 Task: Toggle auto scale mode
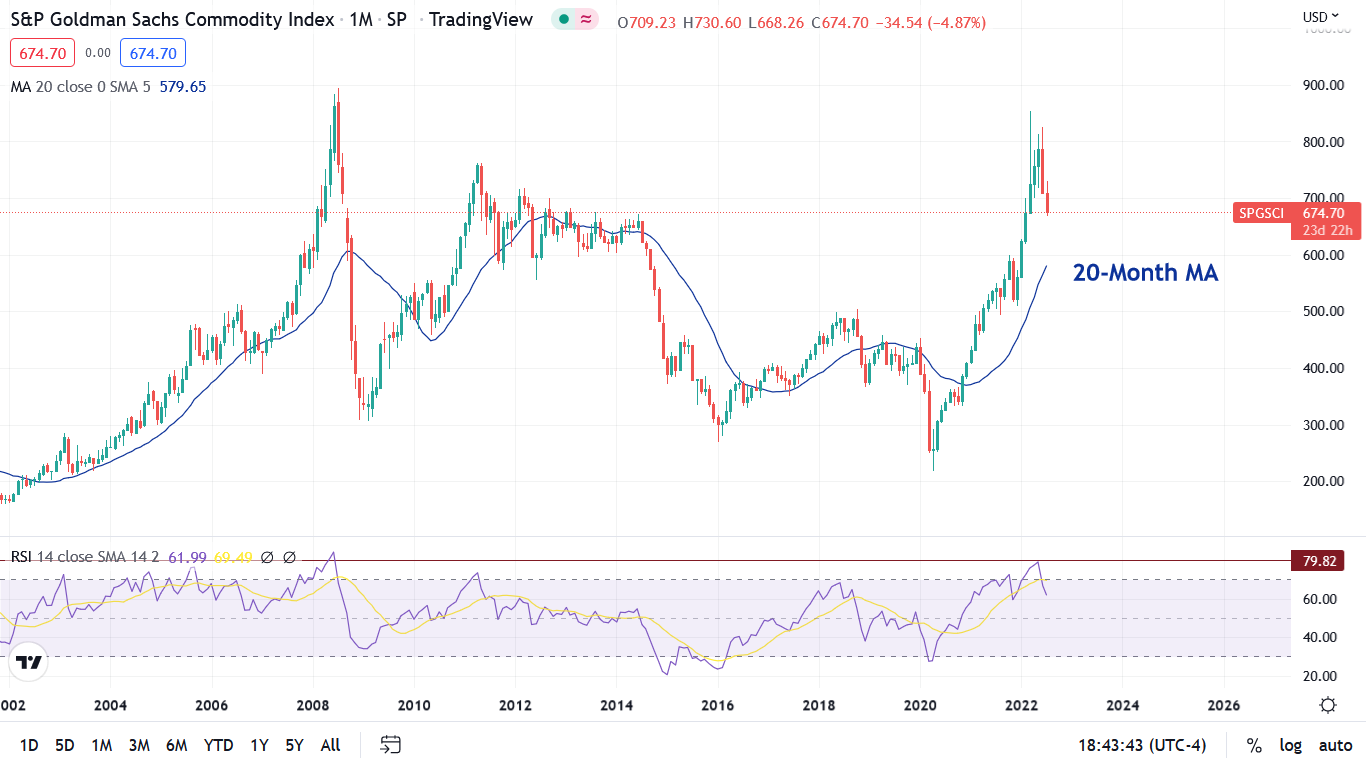pyautogui.click(x=1335, y=745)
